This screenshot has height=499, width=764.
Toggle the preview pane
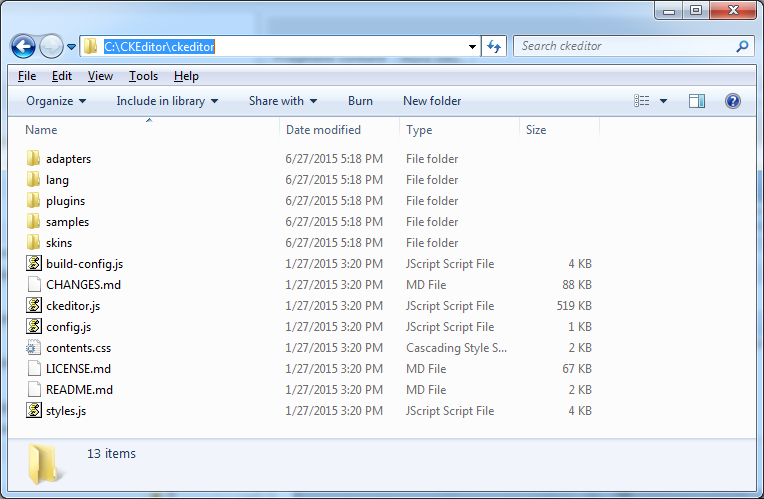click(697, 101)
